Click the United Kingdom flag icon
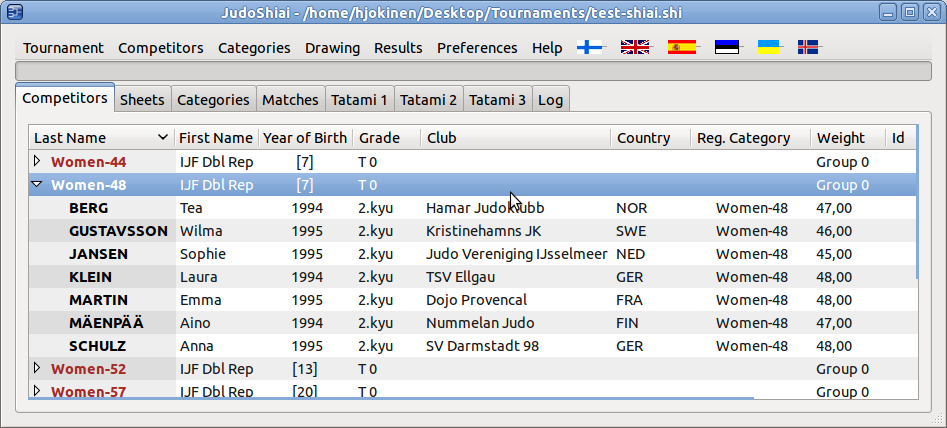Image resolution: width=947 pixels, height=428 pixels. 635,47
